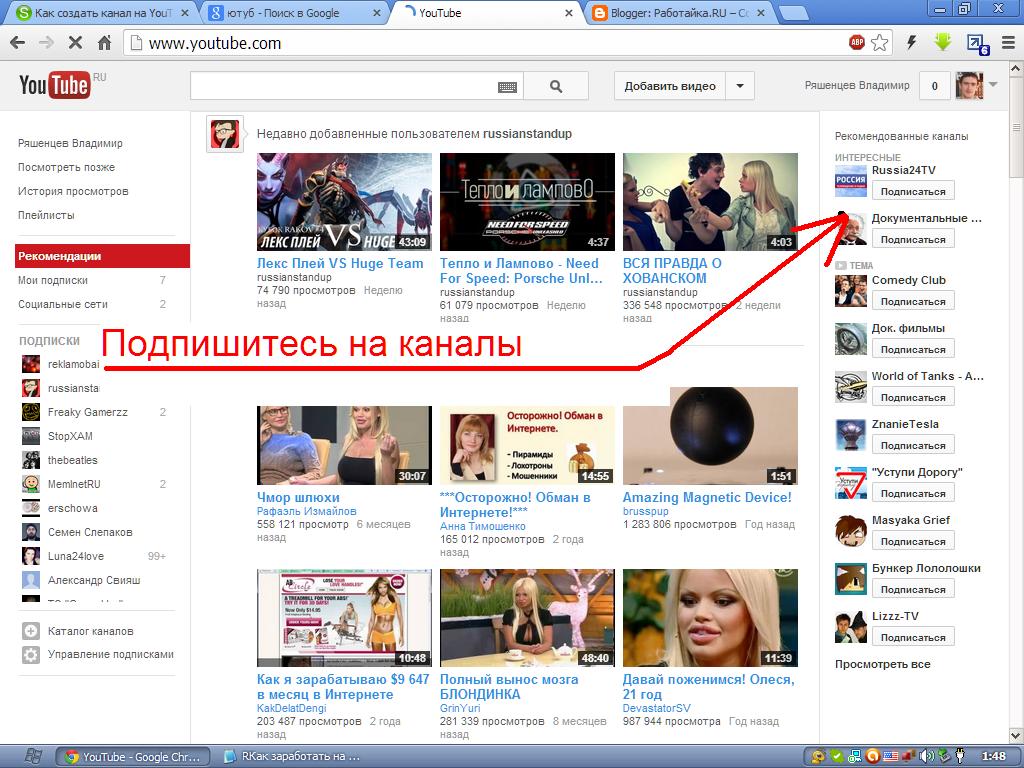Screen dimensions: 1024x768
Task: Click the Добавить видео button
Action: 670,86
